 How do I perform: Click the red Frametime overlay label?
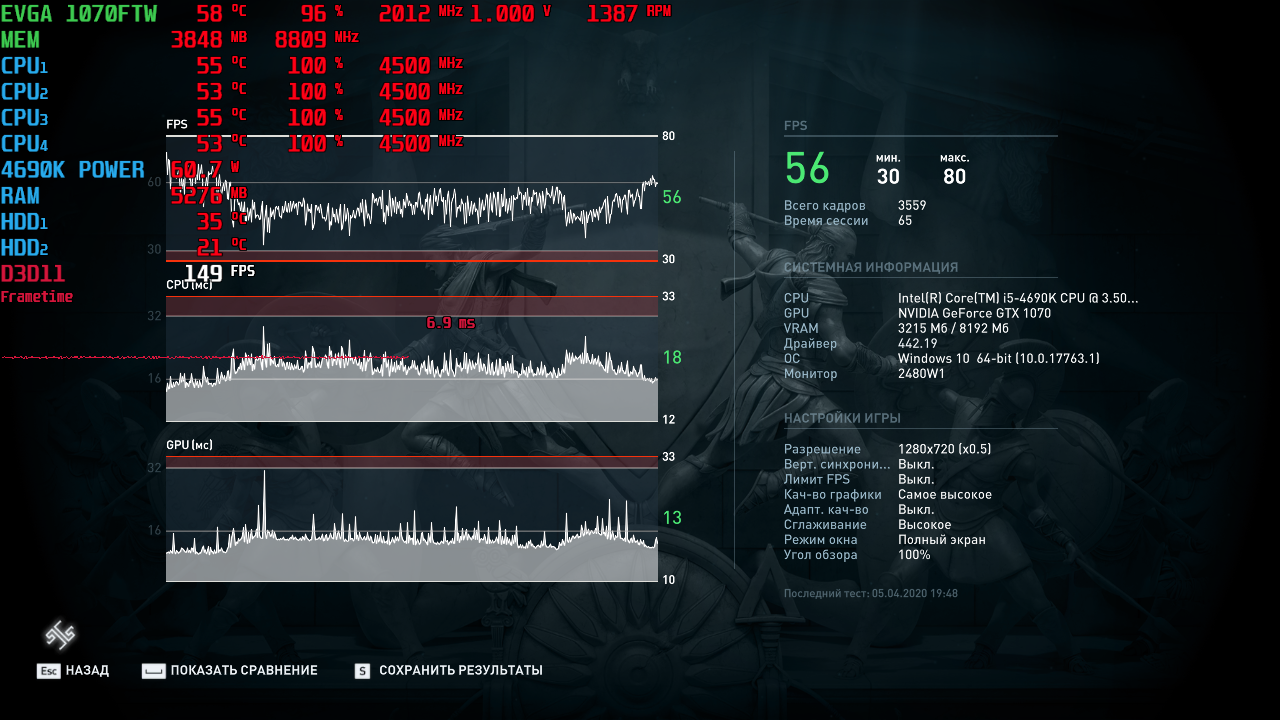coord(37,297)
